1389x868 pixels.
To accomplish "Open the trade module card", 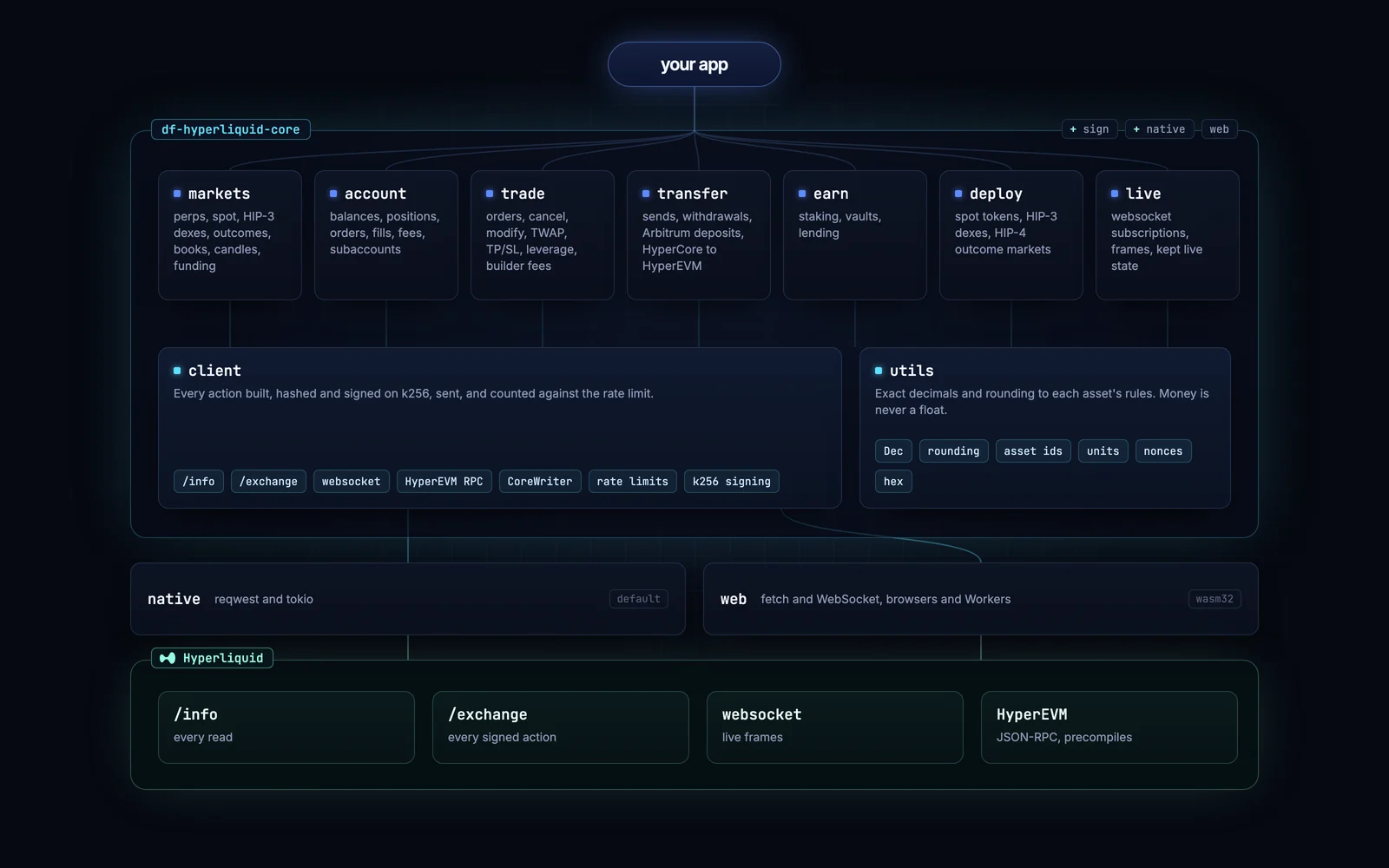I will tap(543, 235).
